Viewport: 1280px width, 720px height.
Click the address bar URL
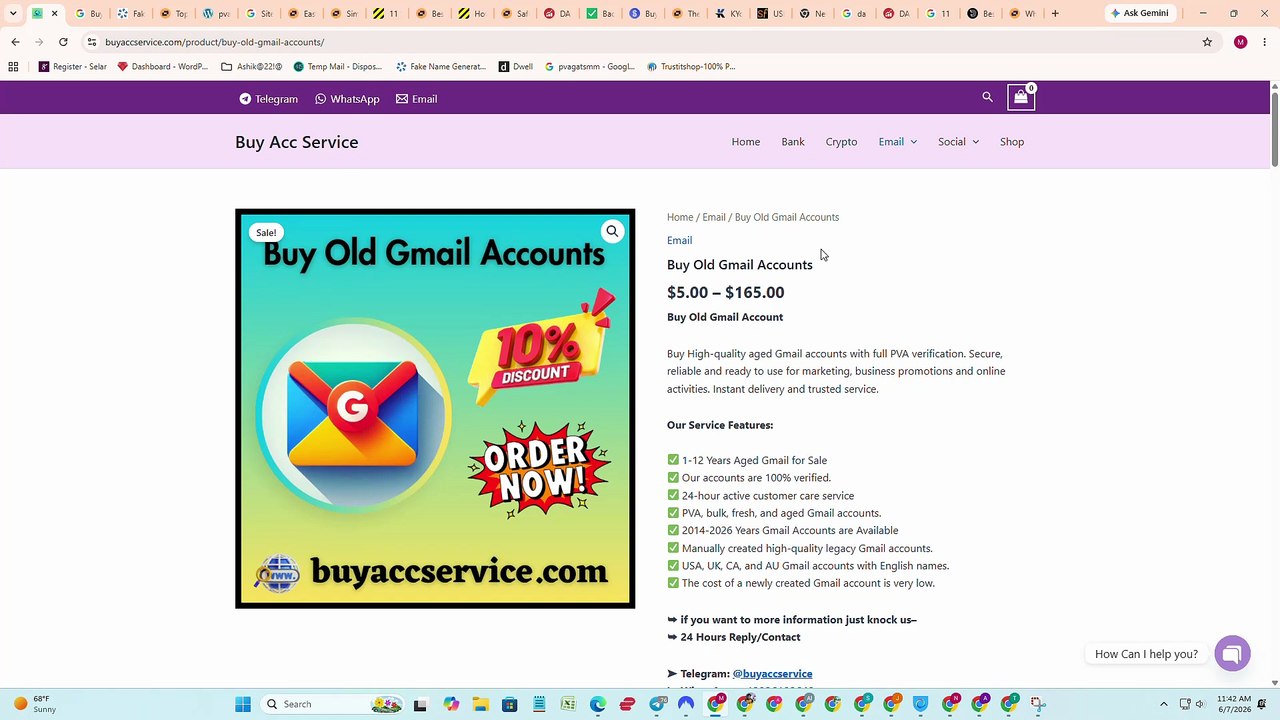(214, 42)
